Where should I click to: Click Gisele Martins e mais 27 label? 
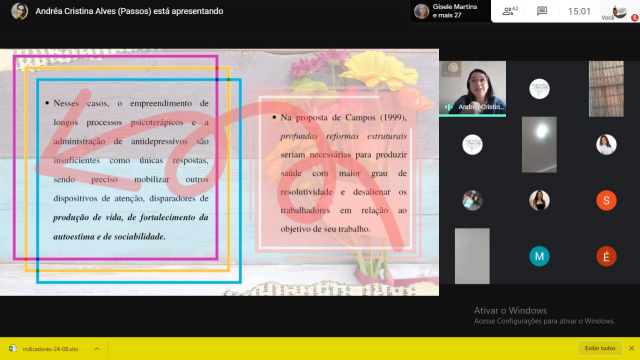click(454, 11)
